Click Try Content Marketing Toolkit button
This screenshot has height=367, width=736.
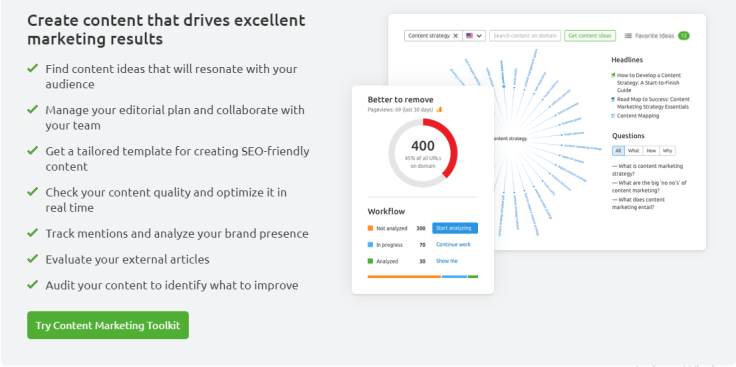click(108, 325)
